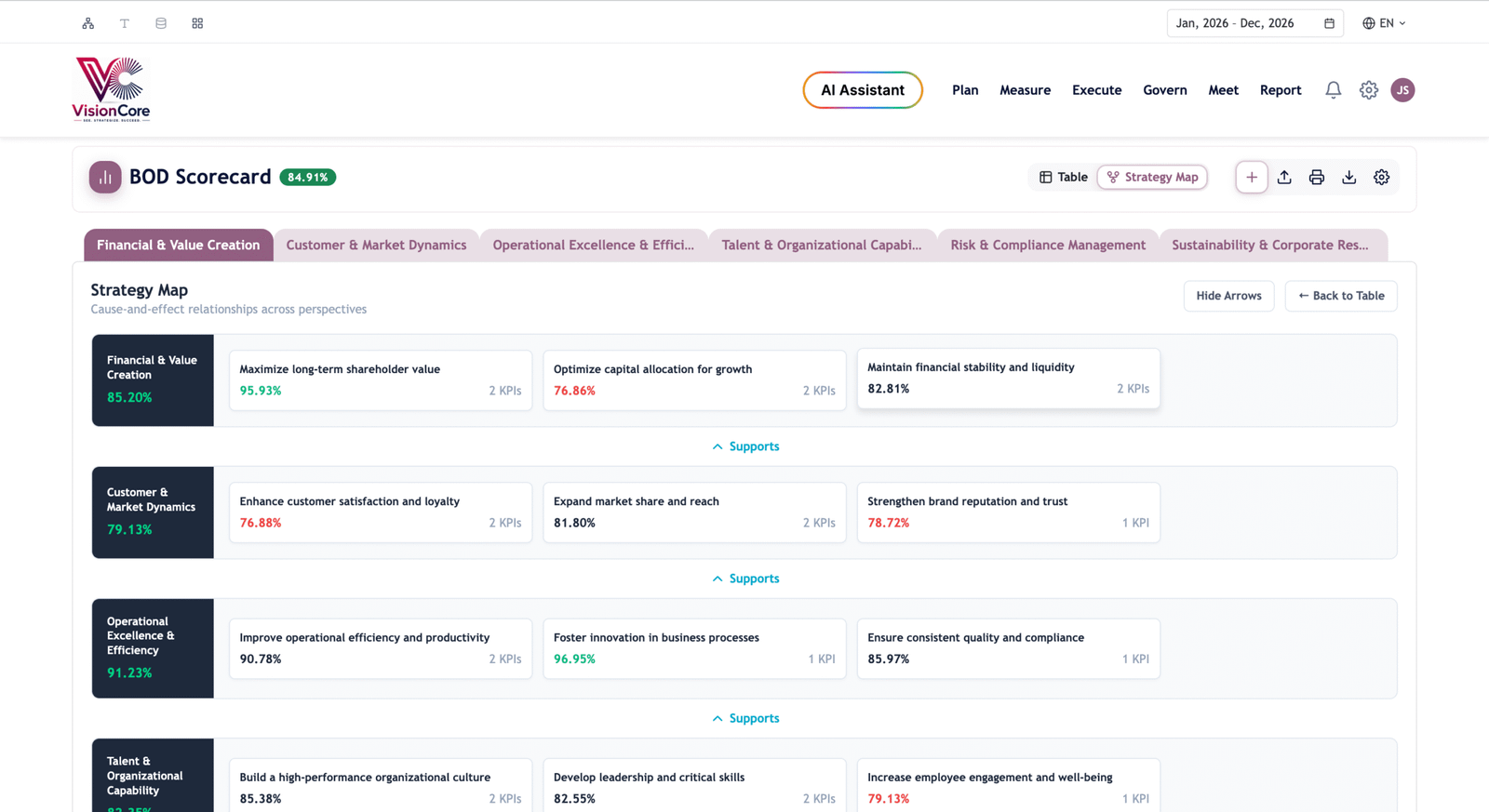Select the Strategy Map view toggle
This screenshot has width=1489, height=812.
1152,177
